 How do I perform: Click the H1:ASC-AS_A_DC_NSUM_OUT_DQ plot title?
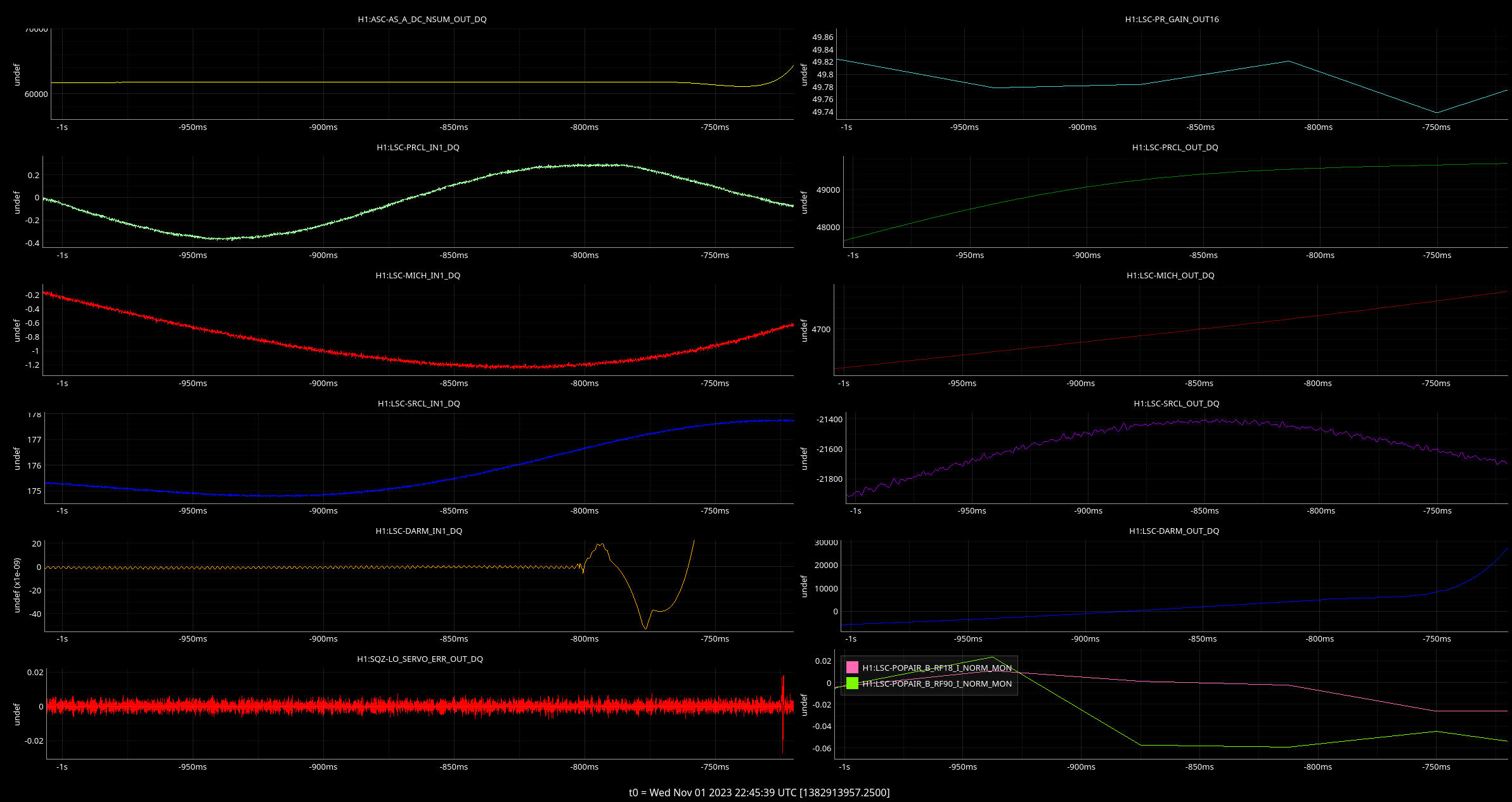point(422,19)
